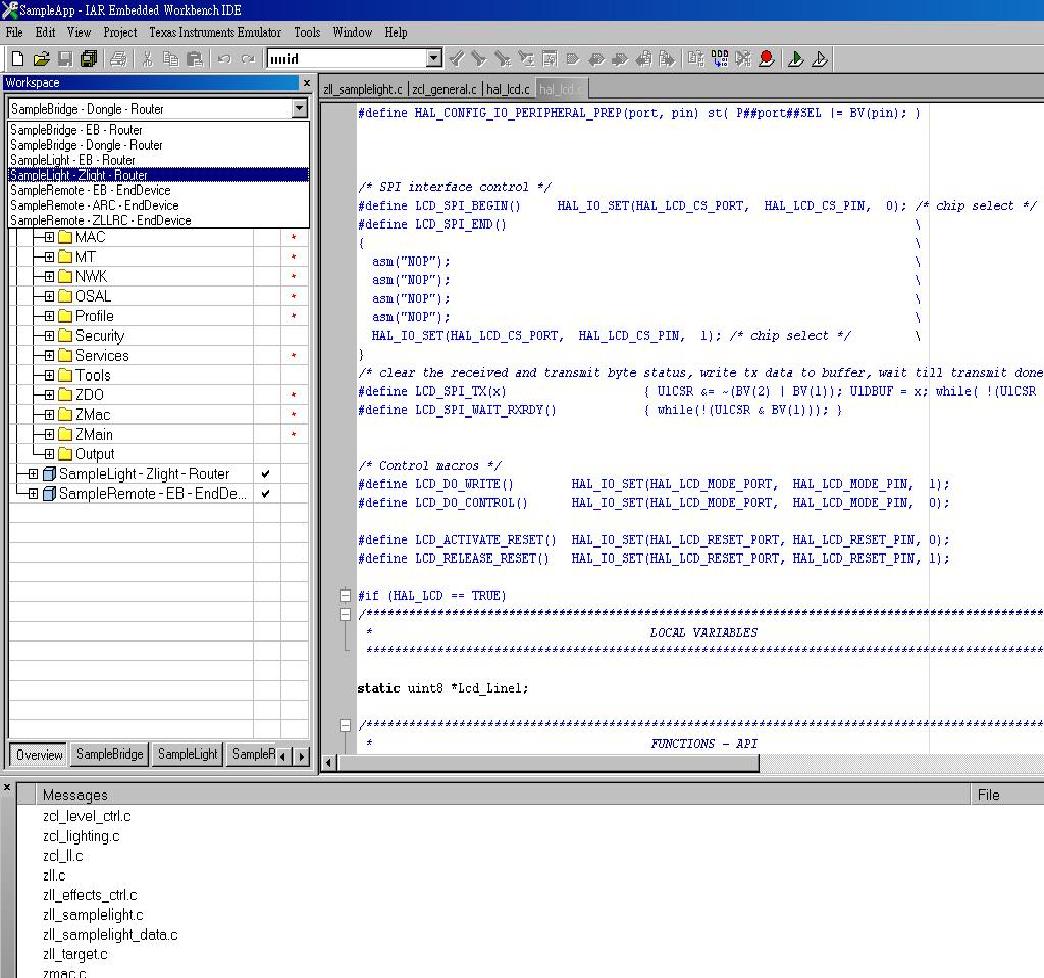Image resolution: width=1044 pixels, height=978 pixels.
Task: Toggle the checkmark for SampleLight - Zlight - Router project
Action: pyautogui.click(x=266, y=474)
